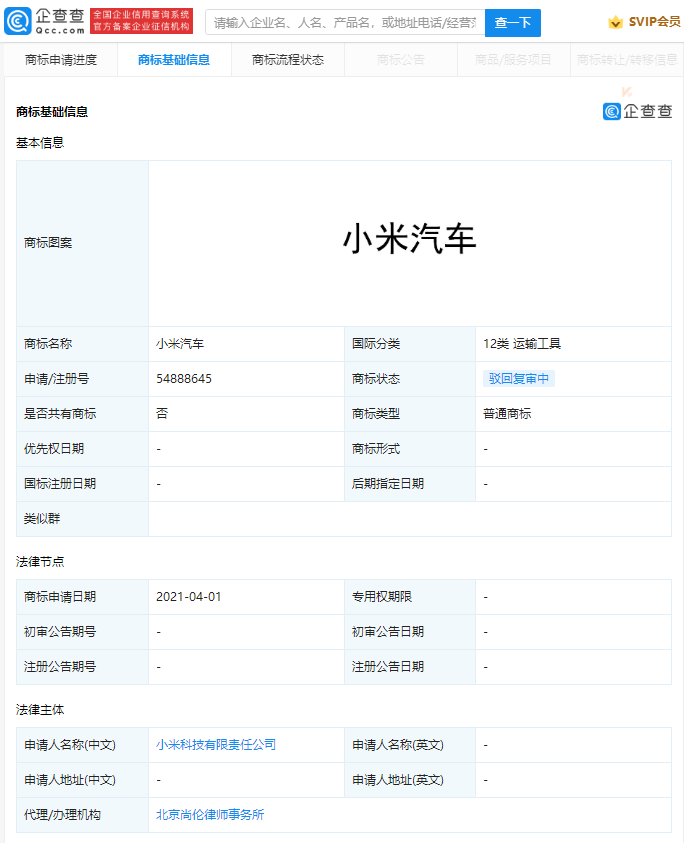Open the 商品/服务项目 tab
Image resolution: width=684 pixels, height=843 pixels.
(x=513, y=60)
